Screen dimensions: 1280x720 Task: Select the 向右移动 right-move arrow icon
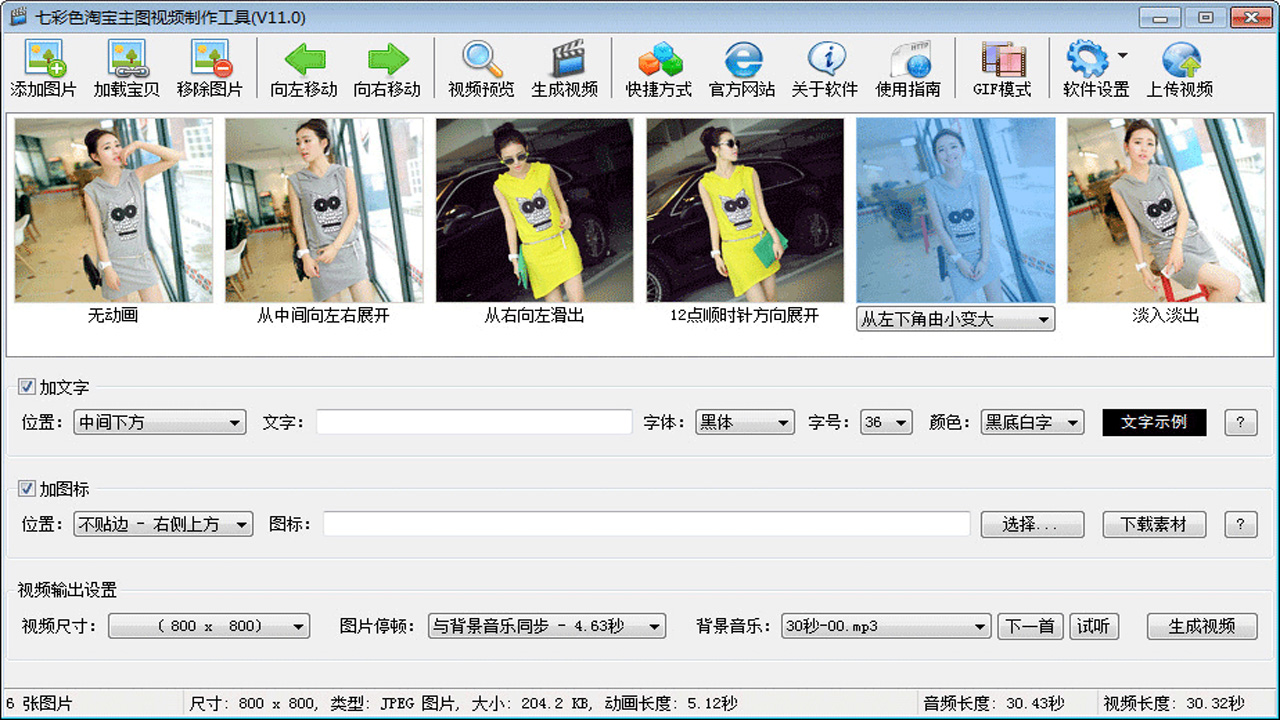(x=390, y=68)
